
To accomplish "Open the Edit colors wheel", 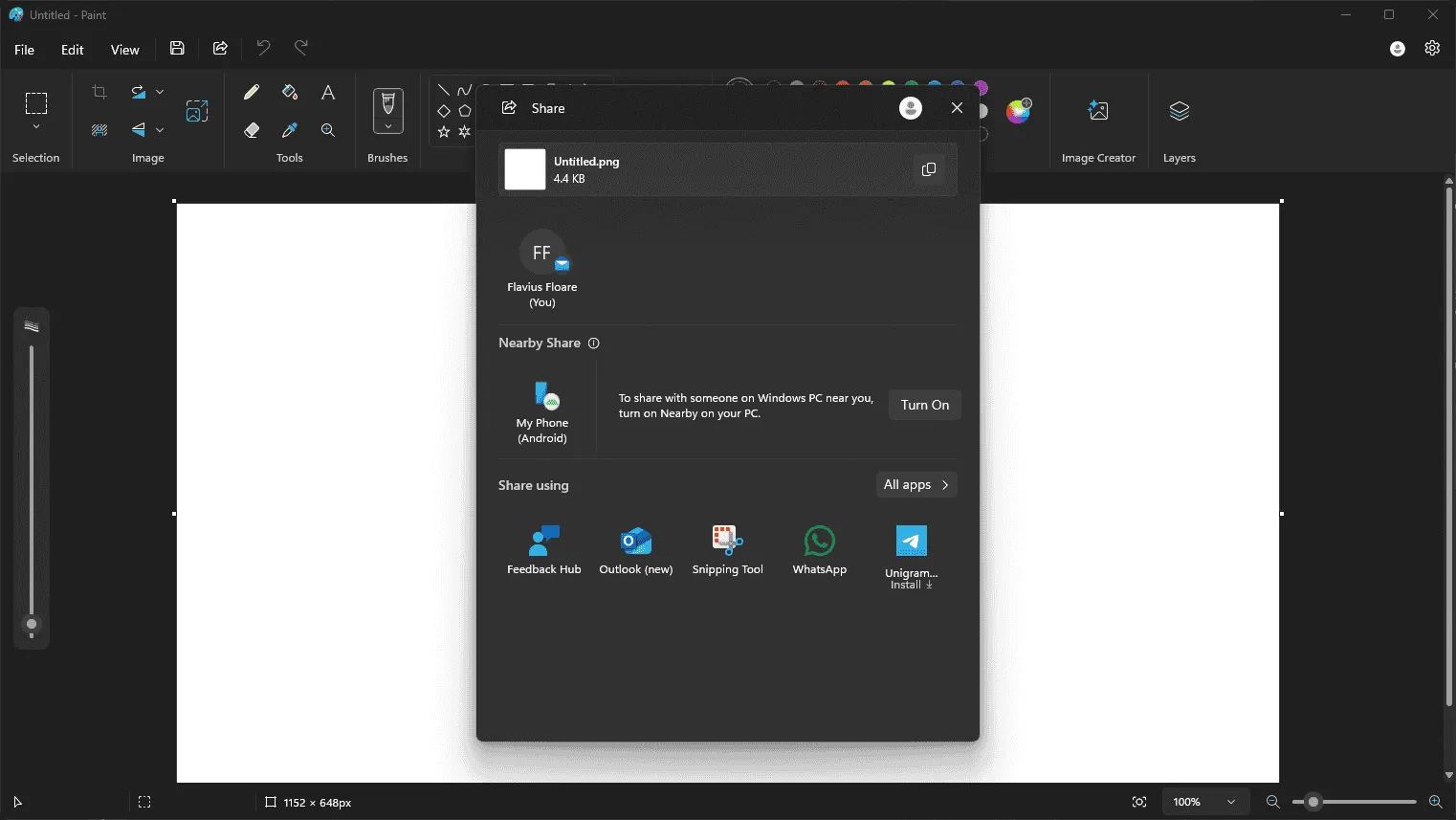I will click(1019, 111).
